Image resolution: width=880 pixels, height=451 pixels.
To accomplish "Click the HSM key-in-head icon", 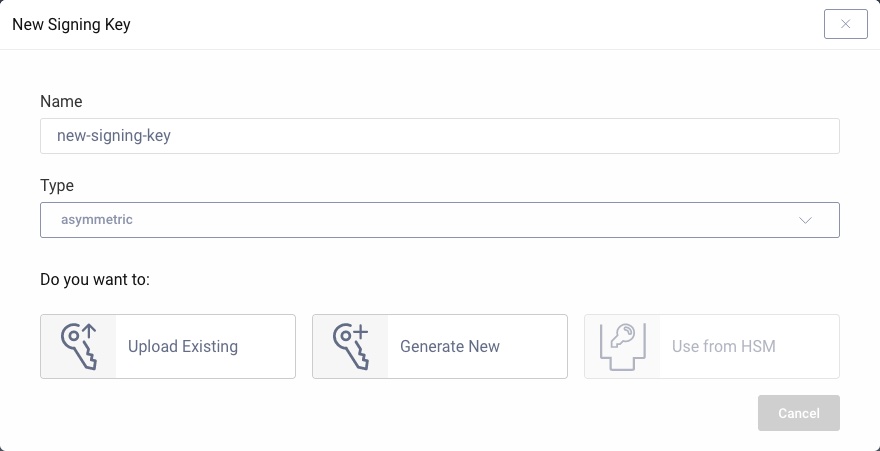I will [622, 346].
